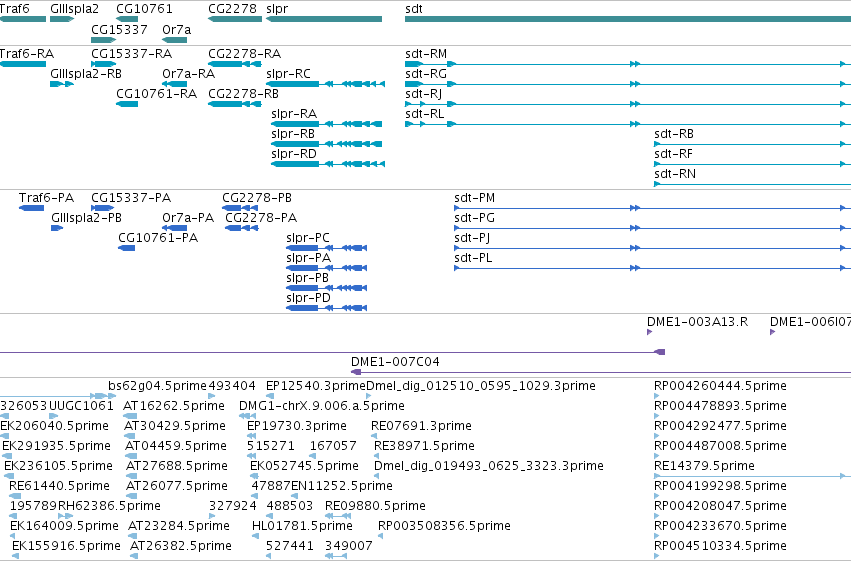
Task: Click the HL01781.5prime EST label
Action: coord(302,527)
